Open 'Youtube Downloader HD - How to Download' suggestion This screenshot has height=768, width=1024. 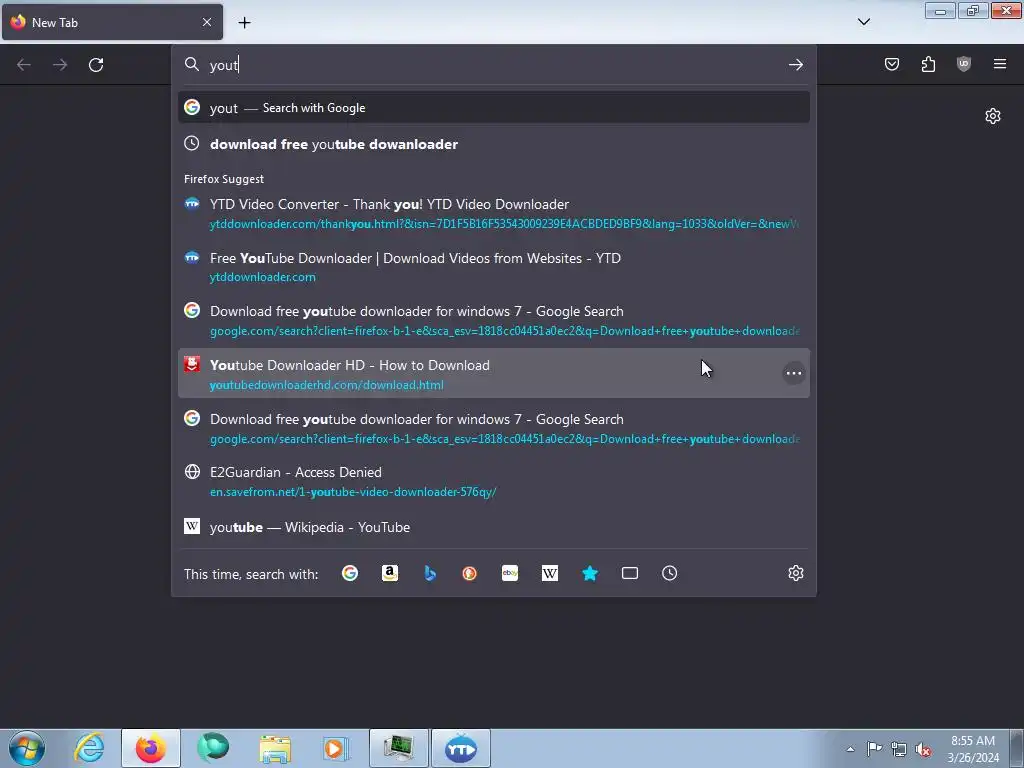pos(494,373)
